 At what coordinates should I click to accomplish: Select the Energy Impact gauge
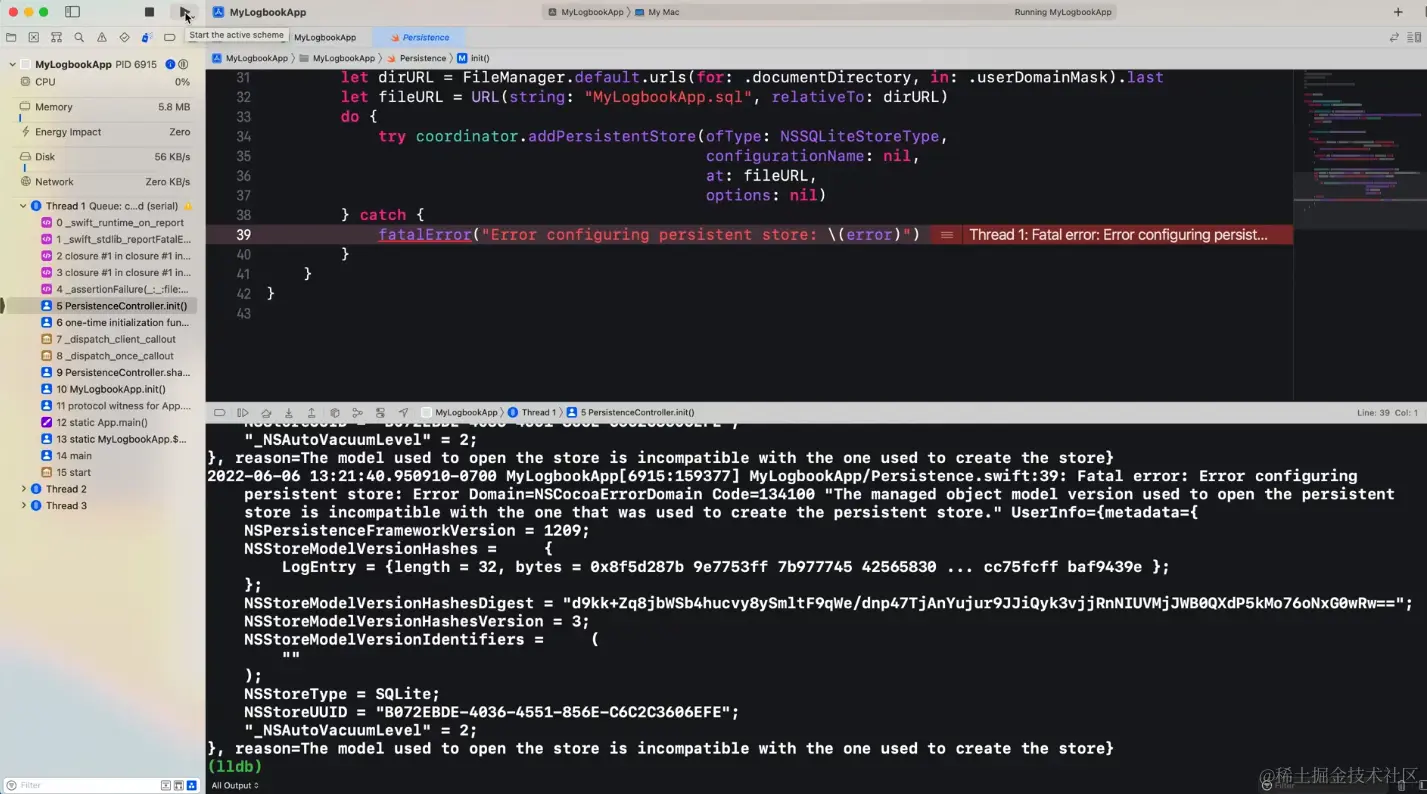point(104,132)
